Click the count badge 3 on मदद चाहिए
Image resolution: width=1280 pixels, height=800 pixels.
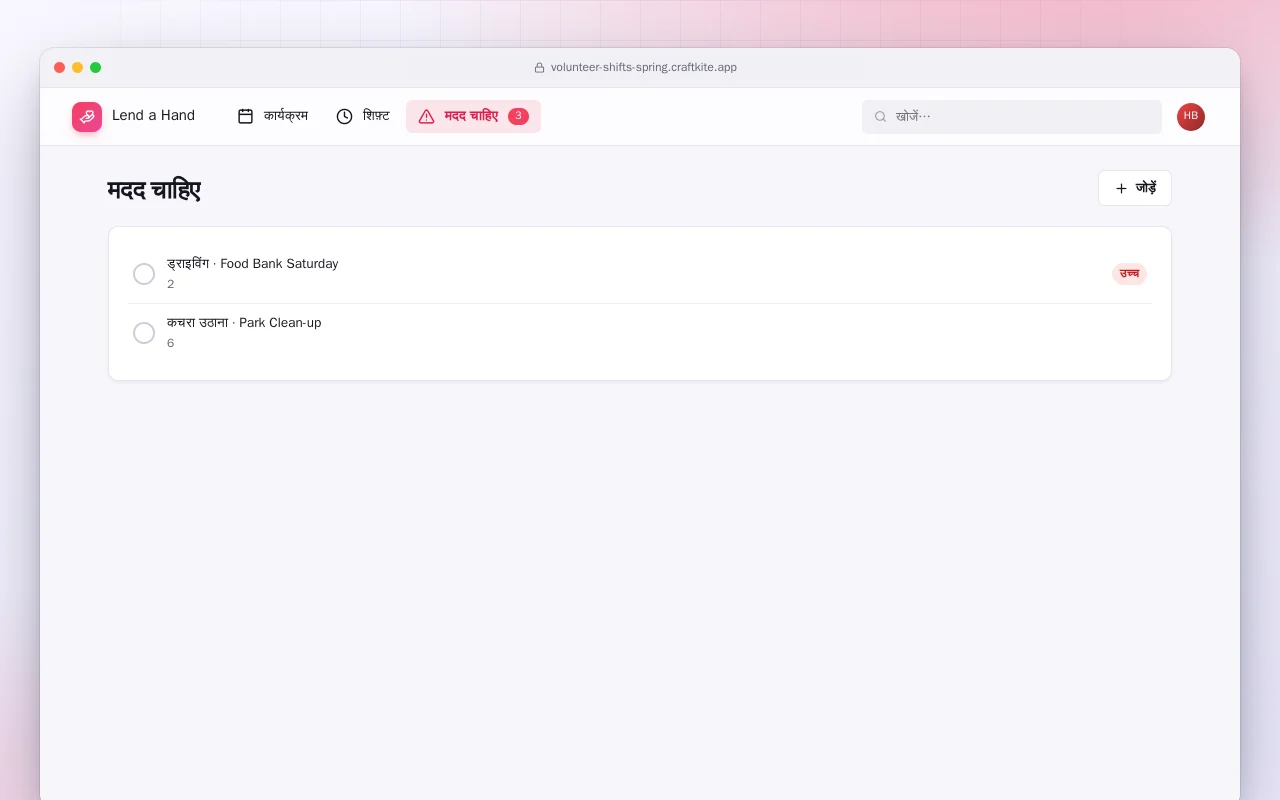pos(518,116)
